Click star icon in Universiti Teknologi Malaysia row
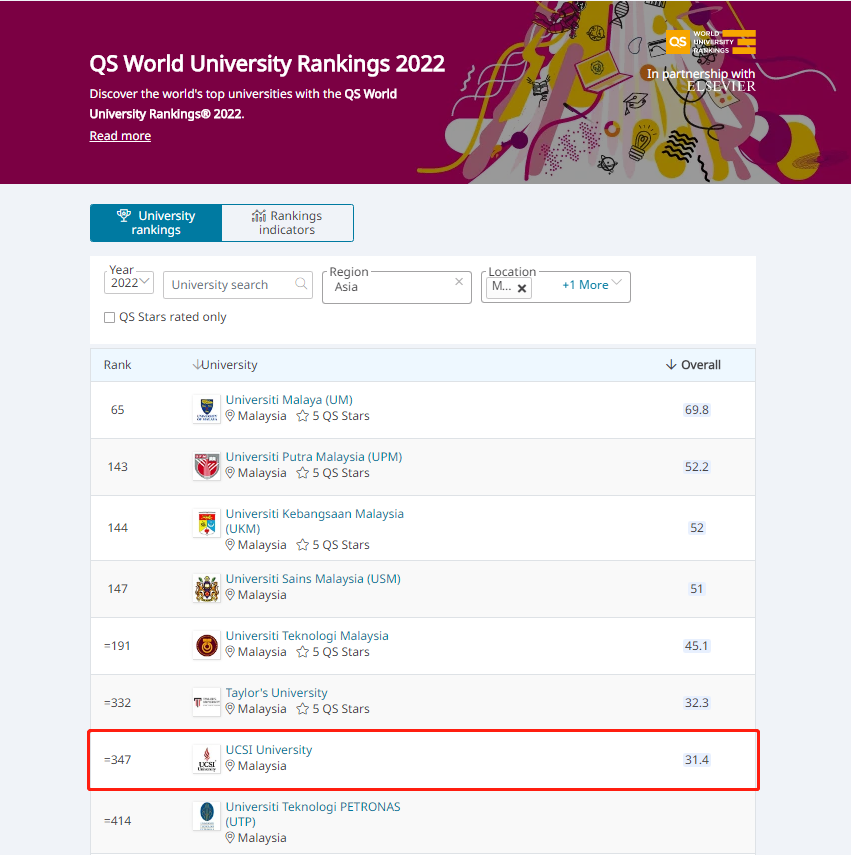The image size is (851, 855). 303,652
